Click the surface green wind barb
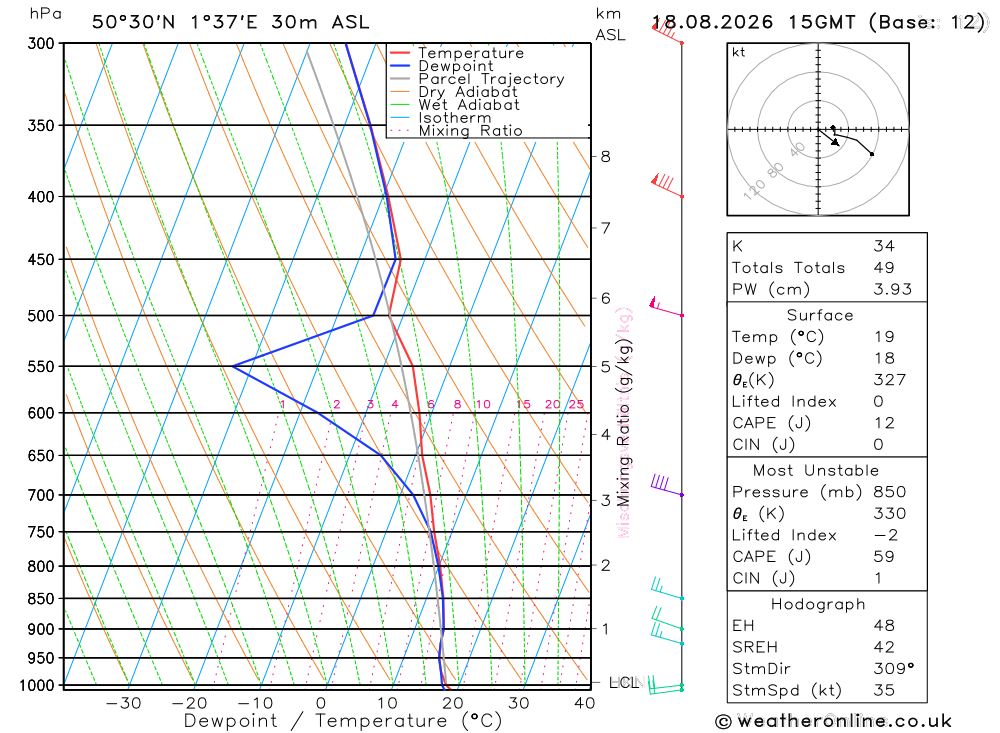1000x733 pixels. pyautogui.click(x=666, y=687)
